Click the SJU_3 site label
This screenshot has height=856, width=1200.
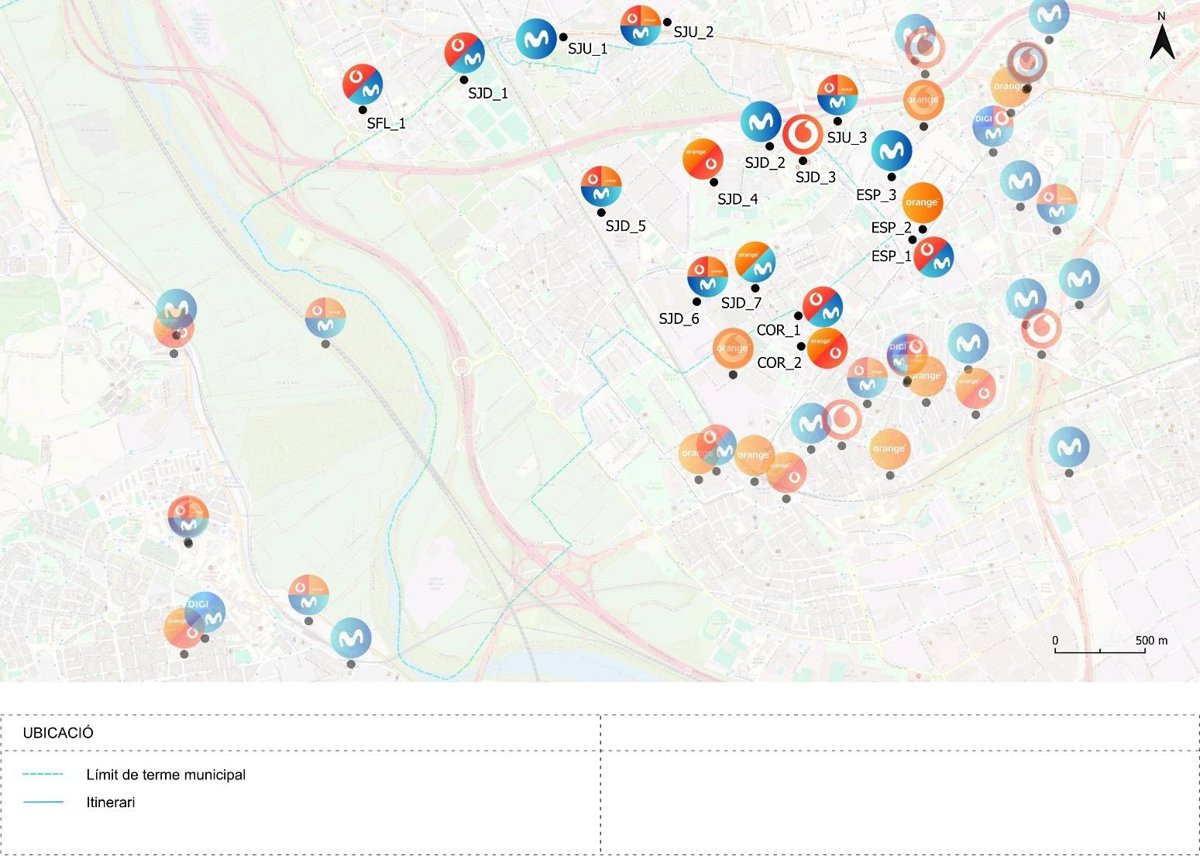pyautogui.click(x=847, y=138)
